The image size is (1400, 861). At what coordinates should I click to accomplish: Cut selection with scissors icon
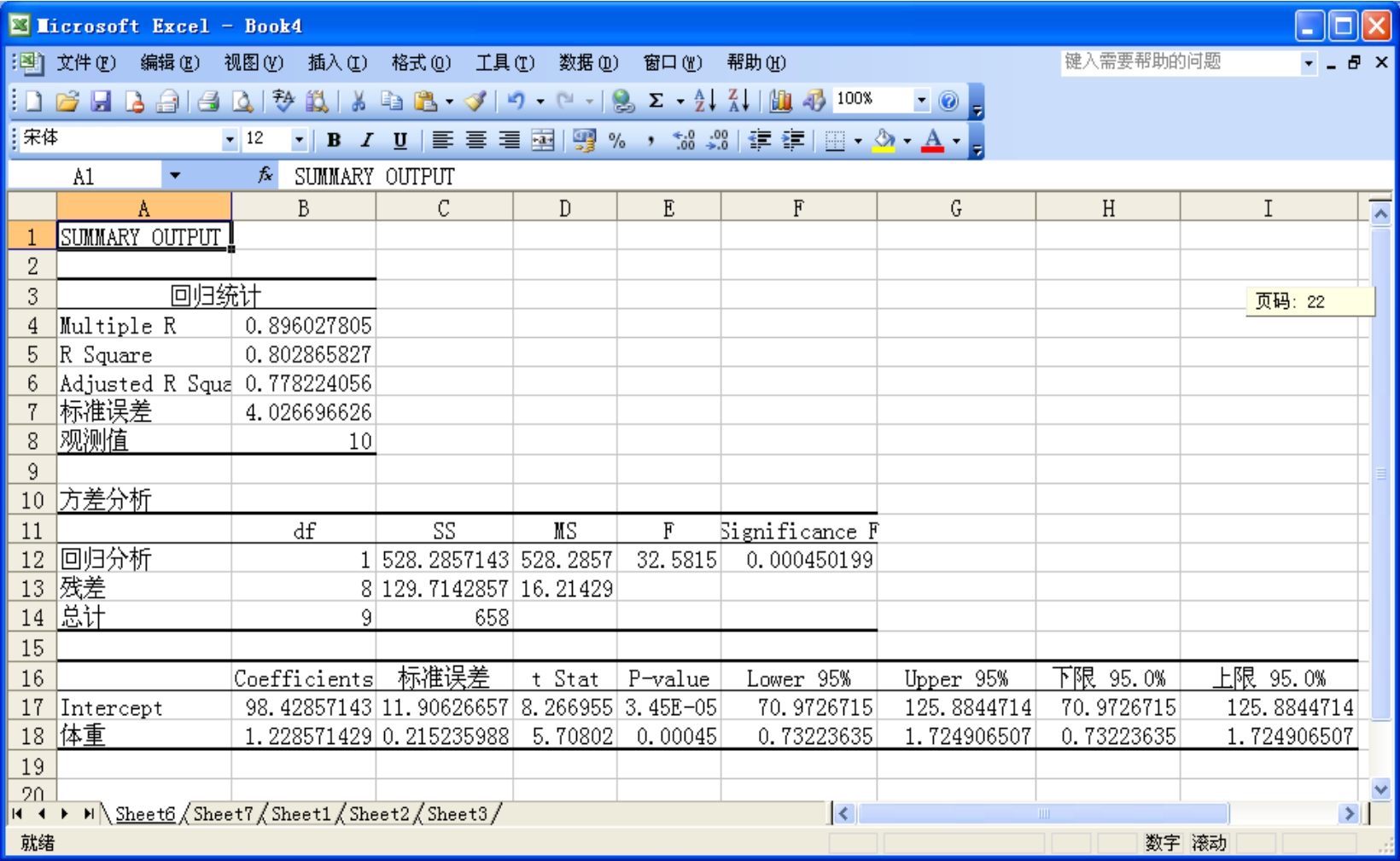point(359,102)
